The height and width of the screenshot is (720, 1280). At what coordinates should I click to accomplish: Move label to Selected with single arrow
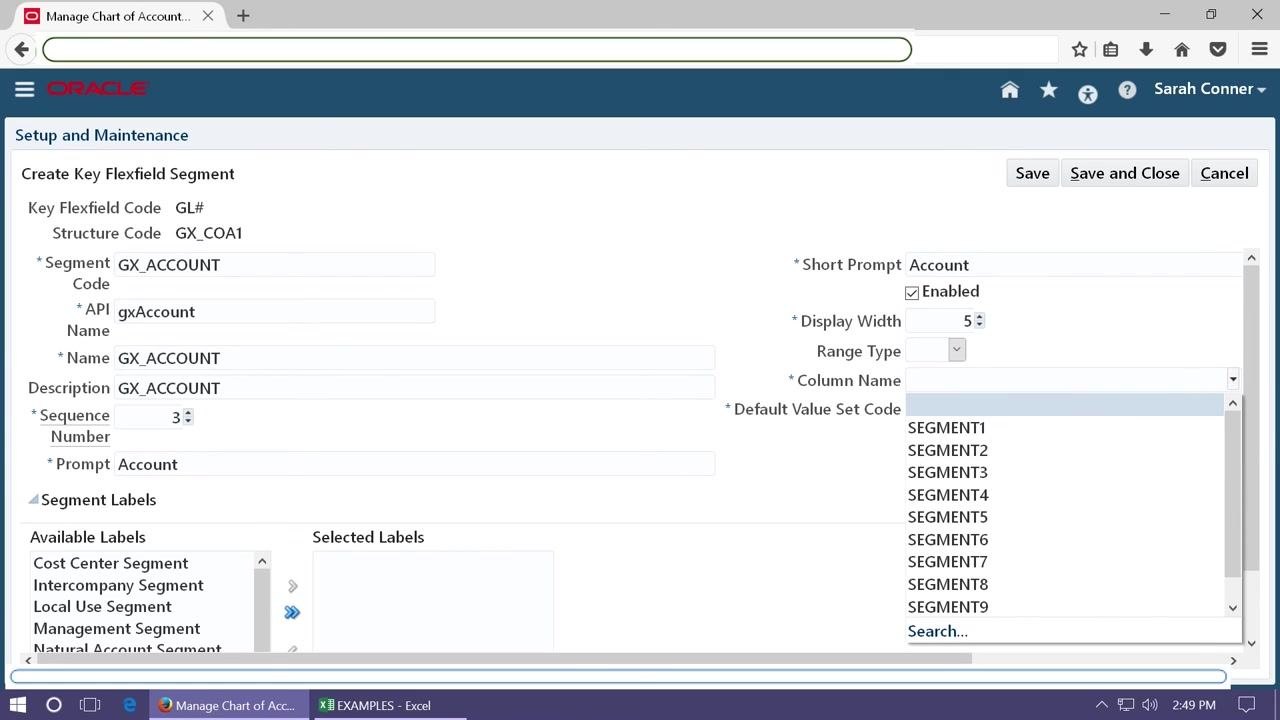293,586
